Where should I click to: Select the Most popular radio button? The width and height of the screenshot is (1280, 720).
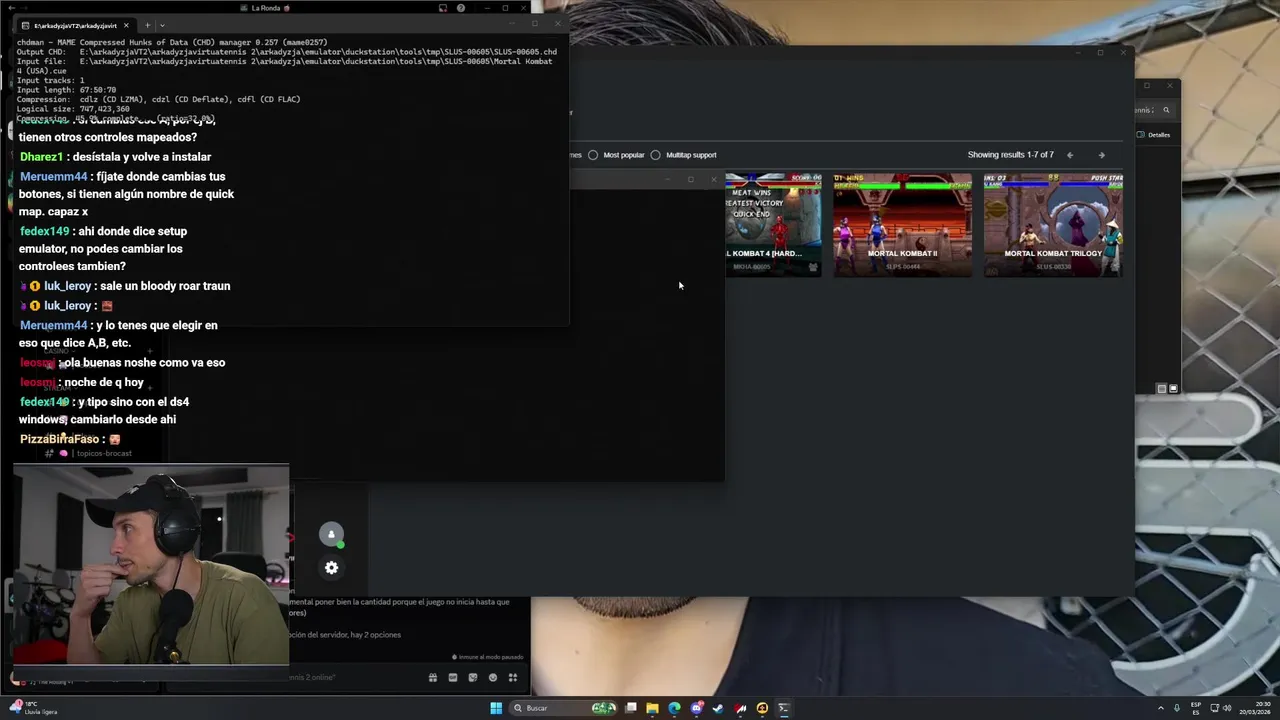pos(593,155)
